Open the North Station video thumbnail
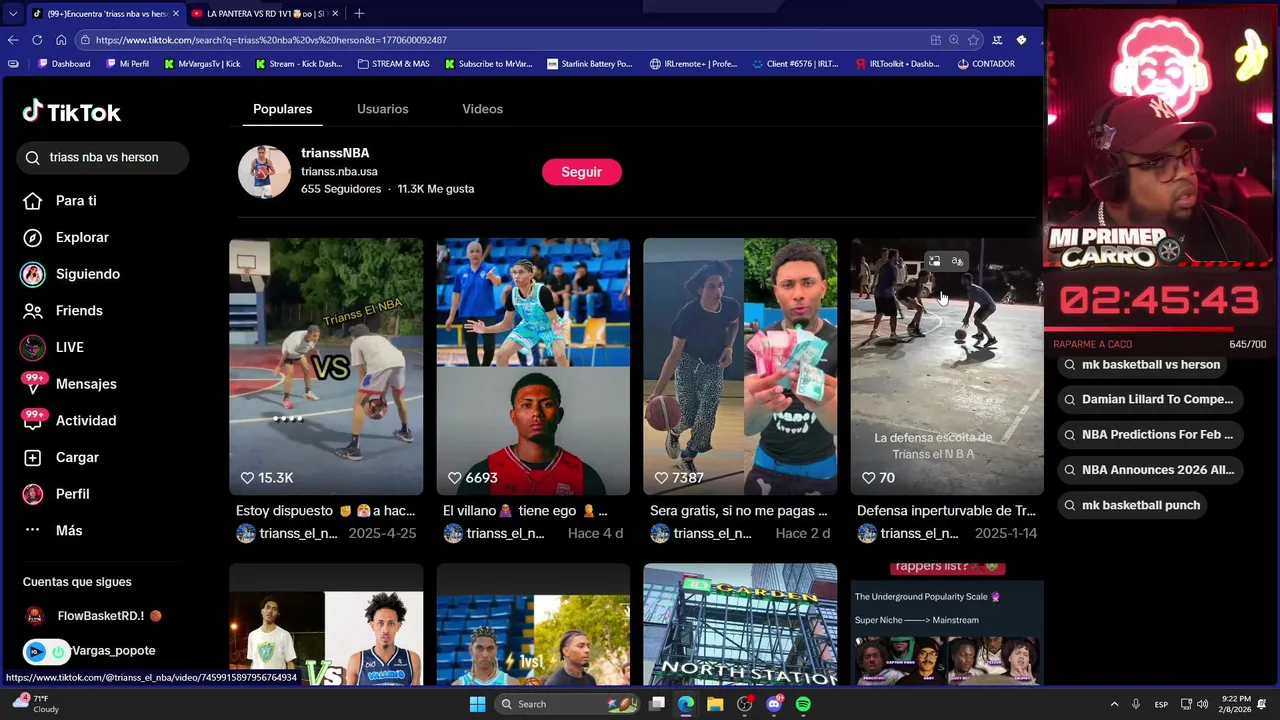The height and width of the screenshot is (720, 1280). pos(740,624)
